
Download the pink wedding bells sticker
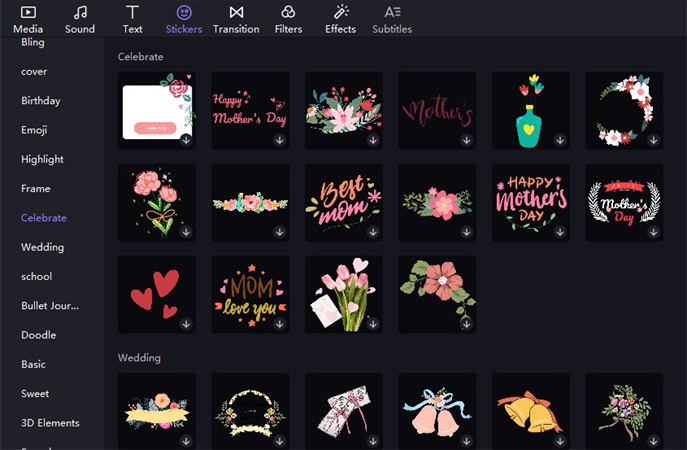(467, 441)
